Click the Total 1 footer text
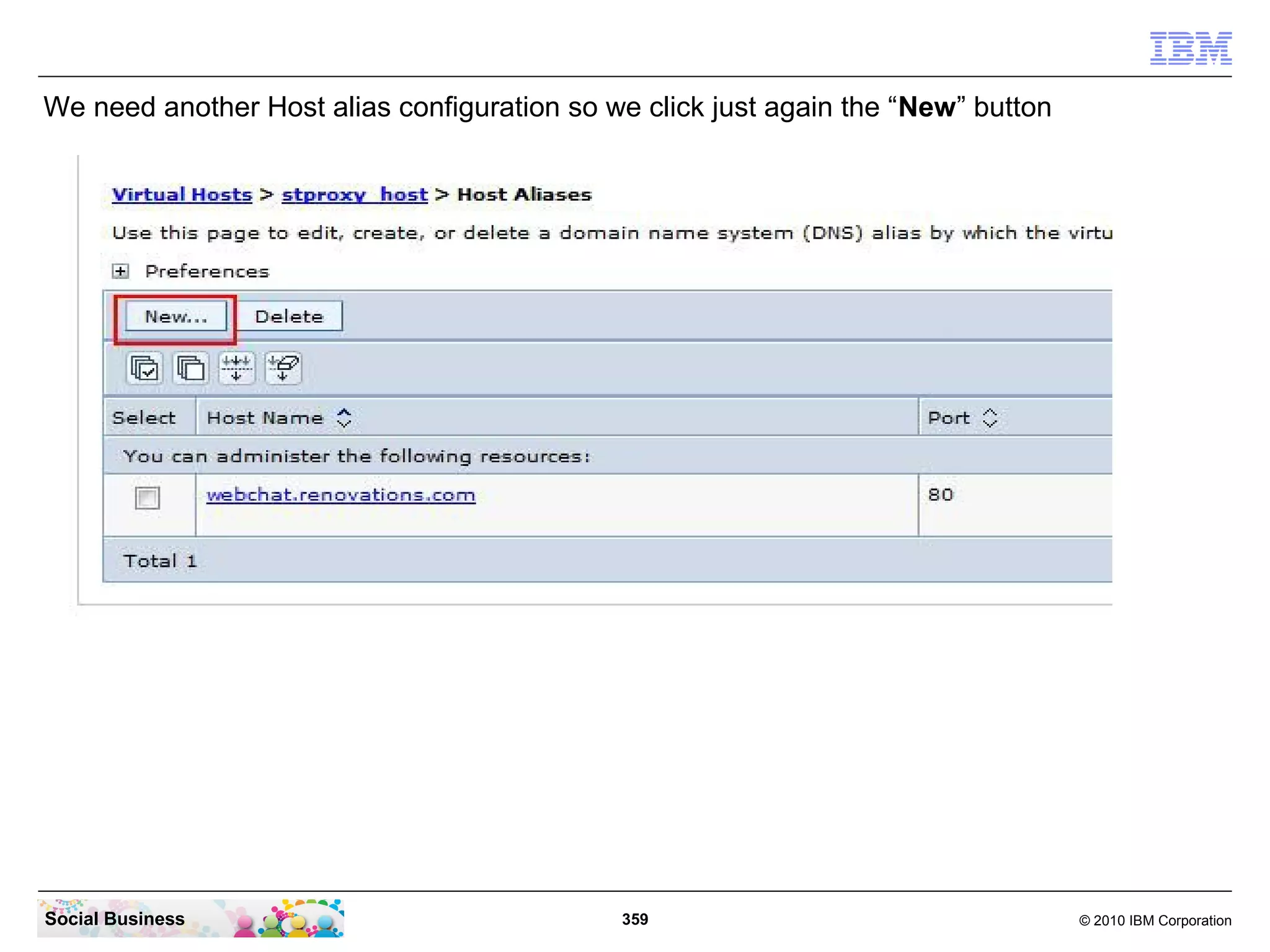 [160, 561]
